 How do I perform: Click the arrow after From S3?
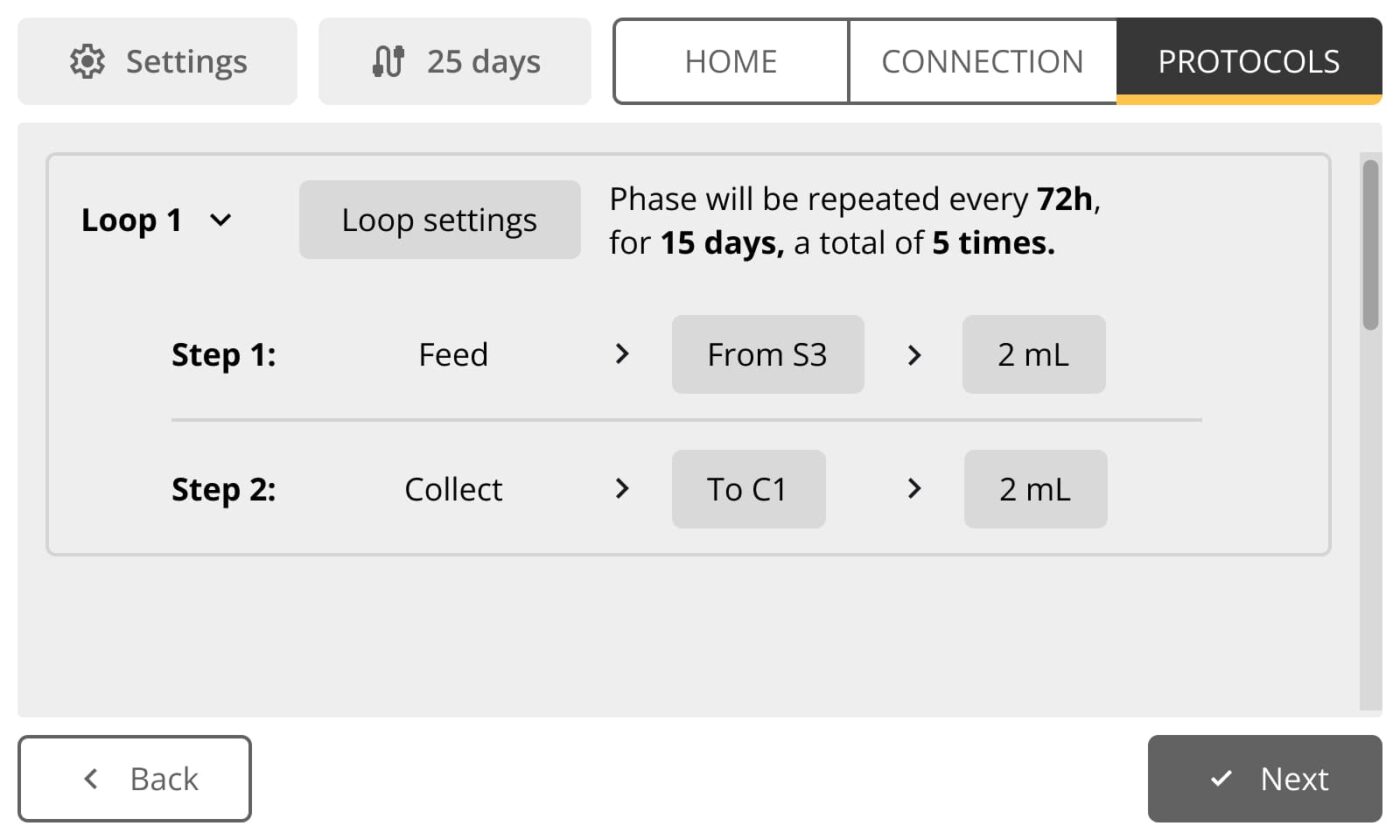point(913,355)
